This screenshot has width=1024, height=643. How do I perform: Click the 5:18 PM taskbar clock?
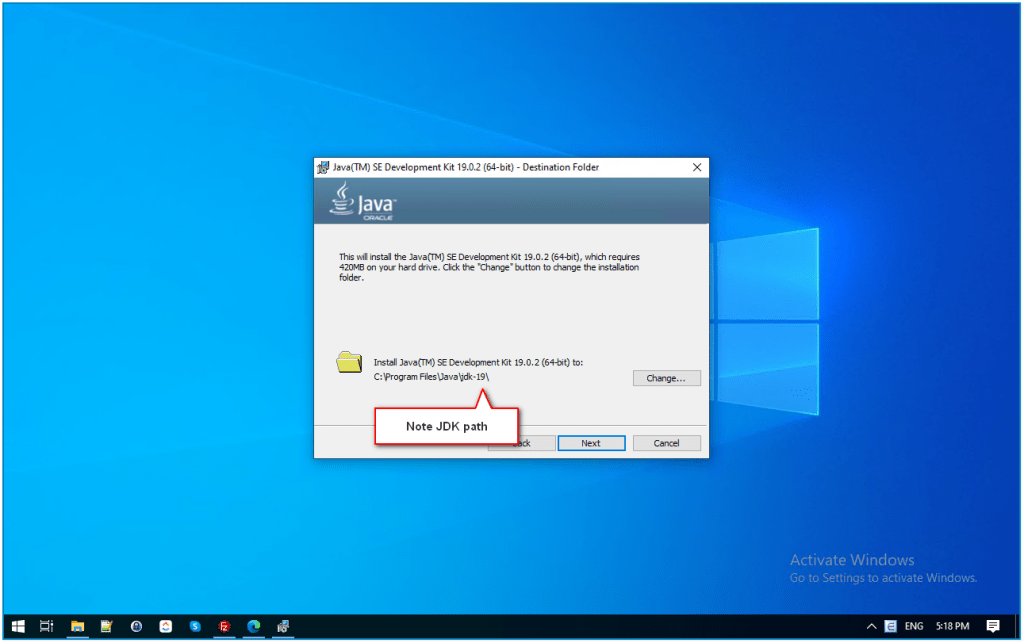(x=951, y=626)
